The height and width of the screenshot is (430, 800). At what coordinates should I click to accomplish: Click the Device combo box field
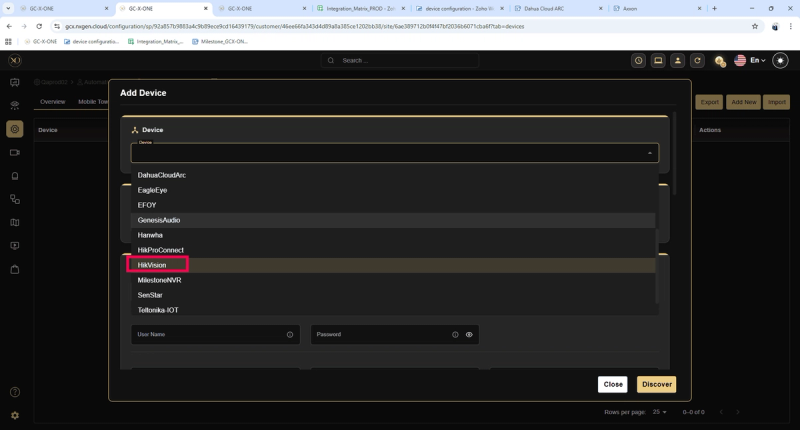pyautogui.click(x=394, y=153)
